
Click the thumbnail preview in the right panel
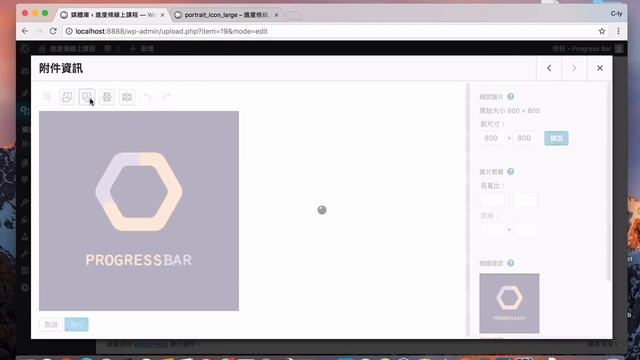click(x=509, y=303)
